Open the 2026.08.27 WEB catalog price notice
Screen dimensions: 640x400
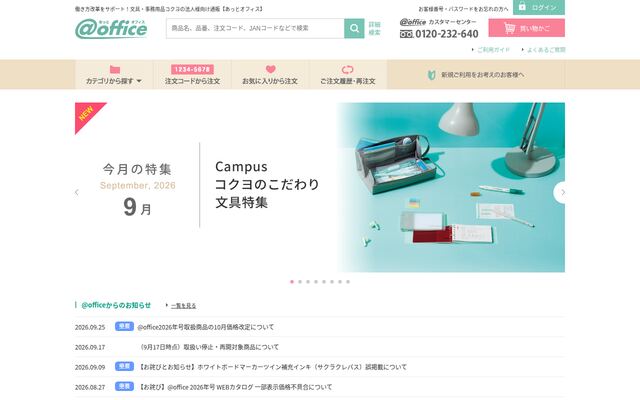coord(235,387)
